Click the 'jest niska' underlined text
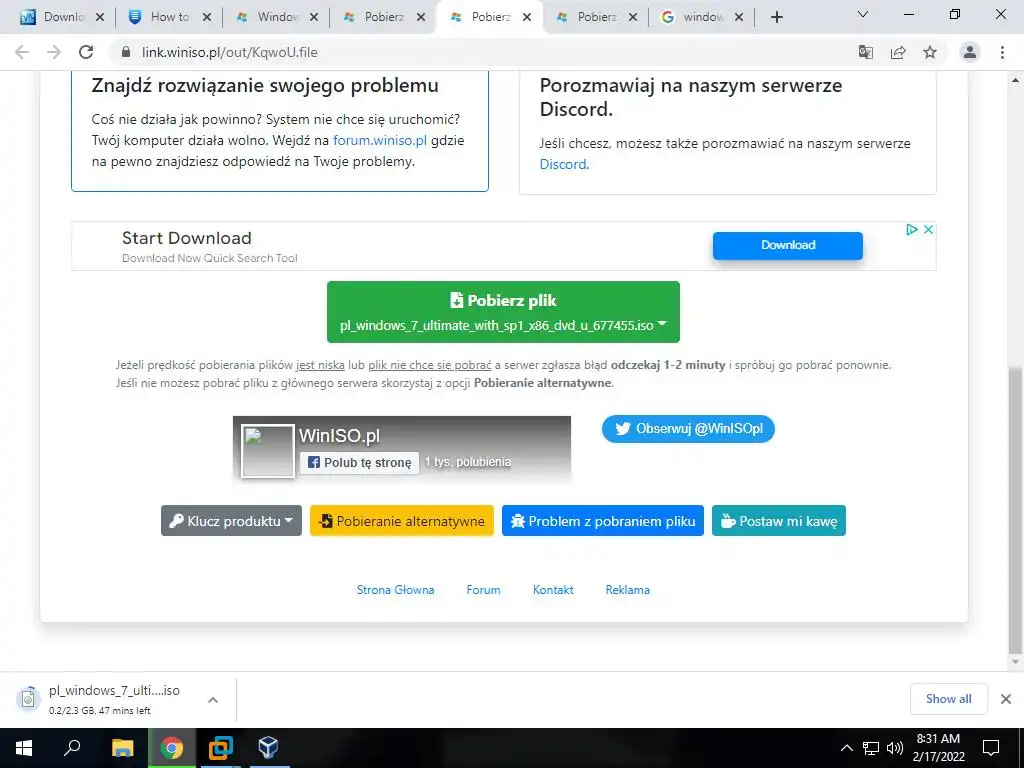1024x768 pixels. [x=320, y=365]
